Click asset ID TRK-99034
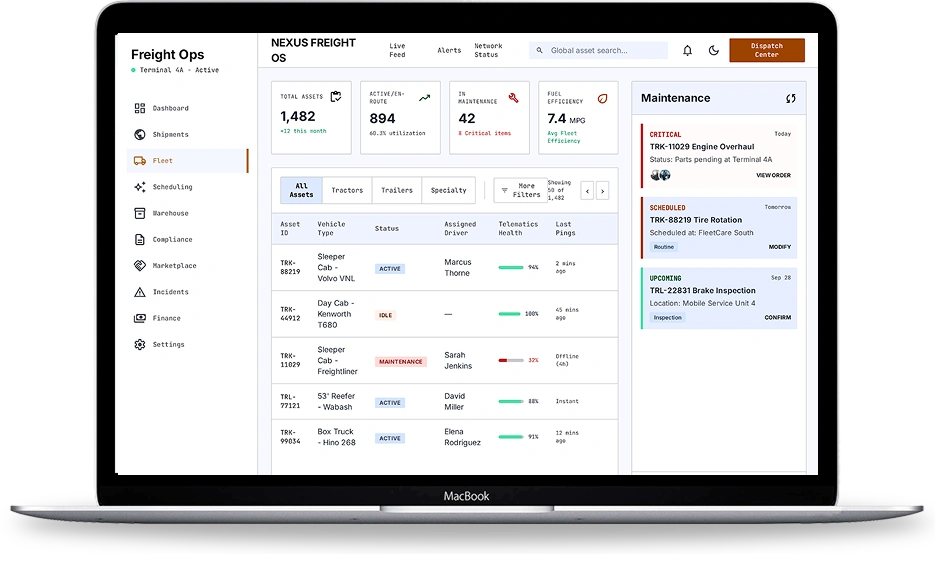Image resolution: width=935 pixels, height=574 pixels. [x=290, y=437]
